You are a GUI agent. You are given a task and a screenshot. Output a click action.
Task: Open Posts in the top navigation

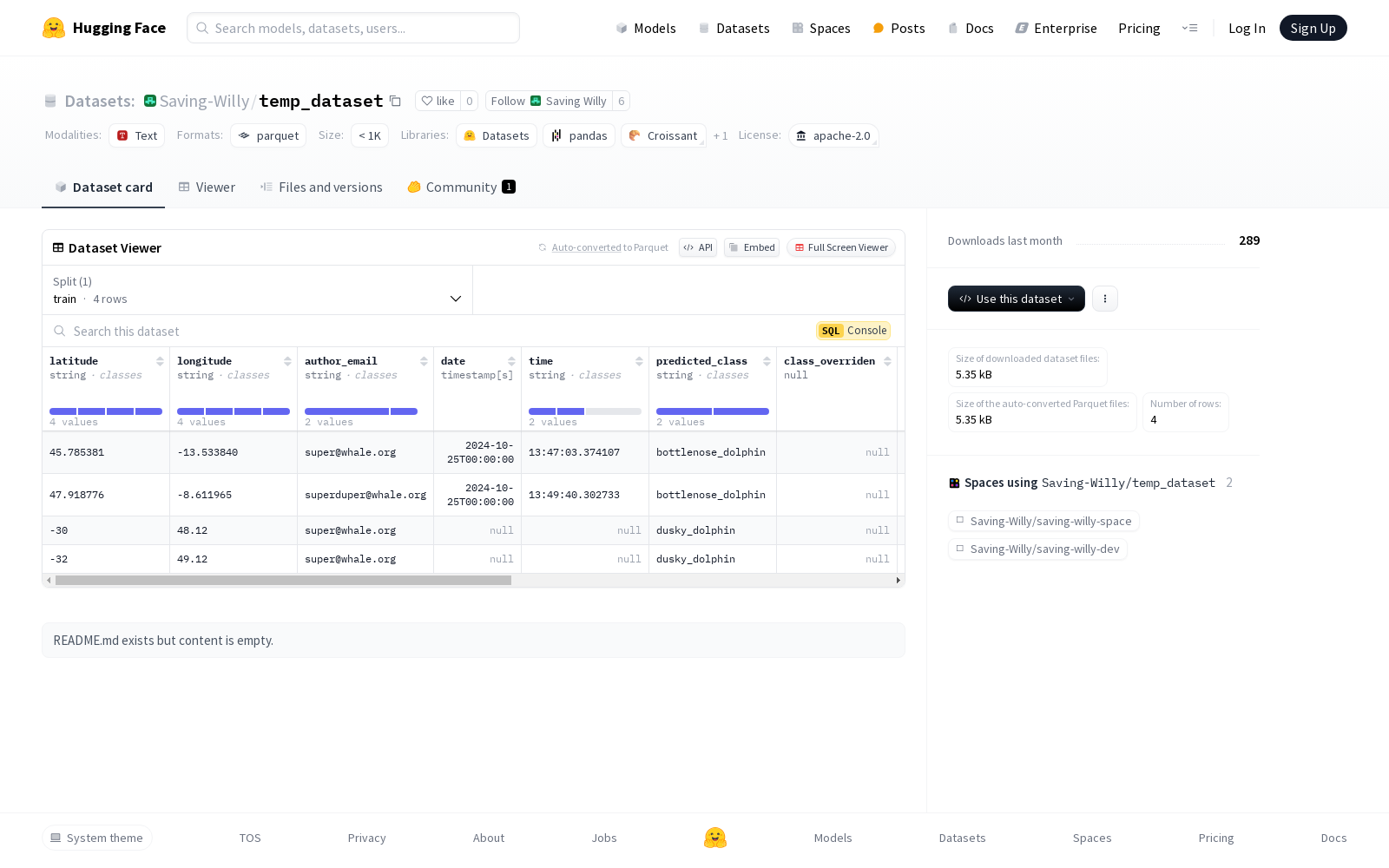click(899, 28)
